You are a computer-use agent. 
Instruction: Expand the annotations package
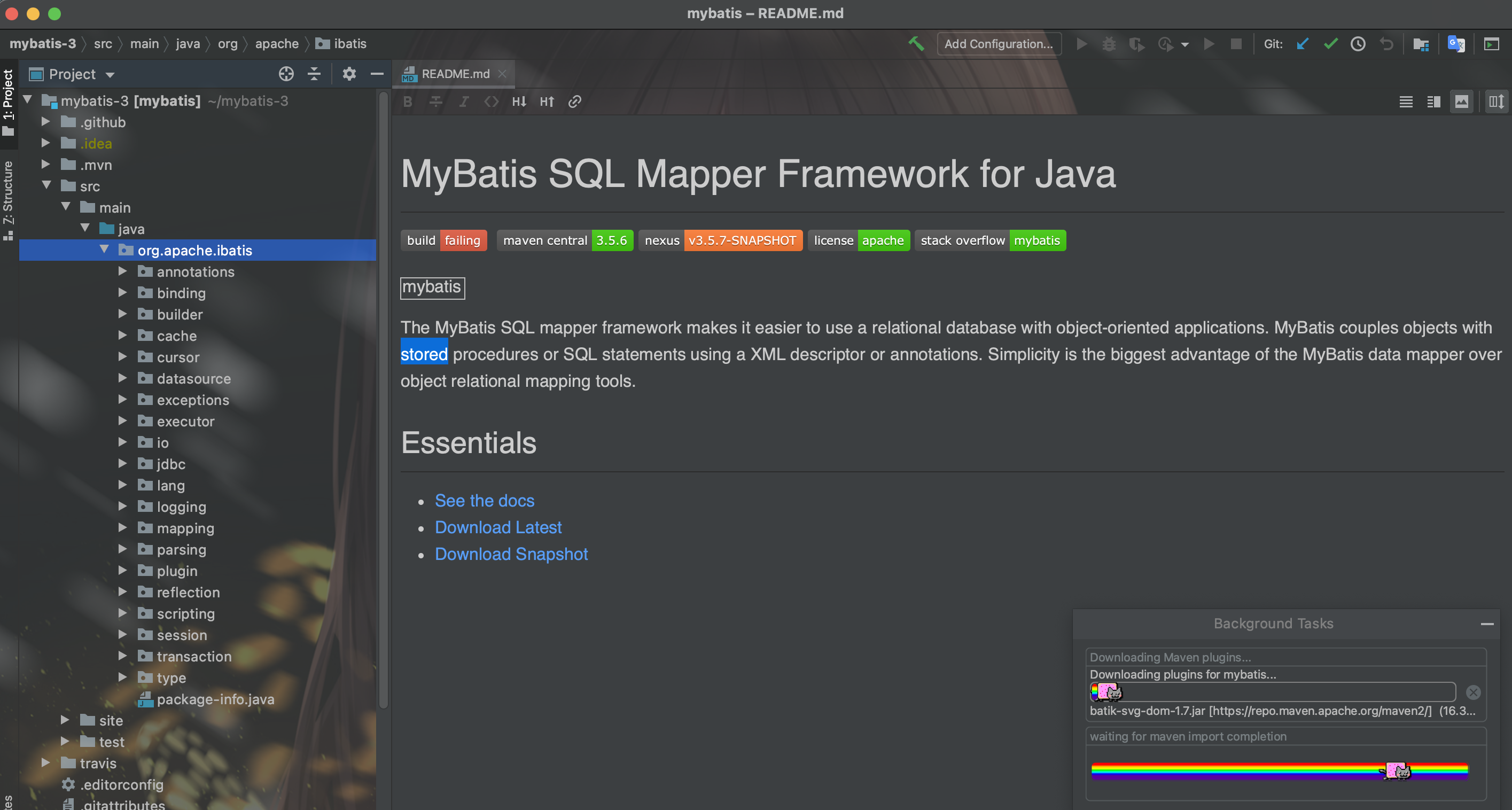(122, 271)
